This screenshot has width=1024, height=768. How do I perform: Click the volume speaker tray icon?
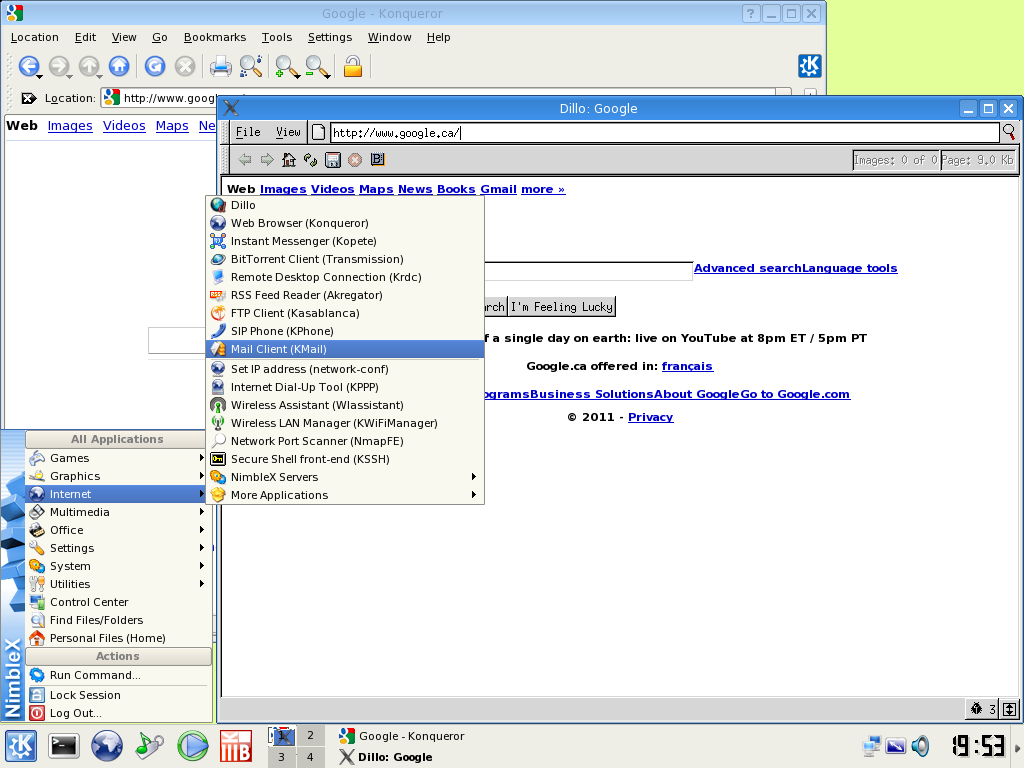pos(920,745)
